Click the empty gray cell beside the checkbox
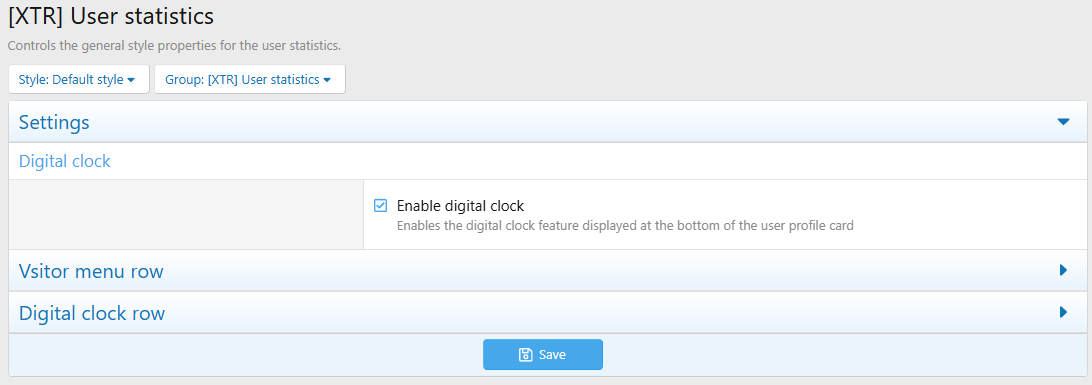The image size is (1092, 385). pyautogui.click(x=186, y=214)
